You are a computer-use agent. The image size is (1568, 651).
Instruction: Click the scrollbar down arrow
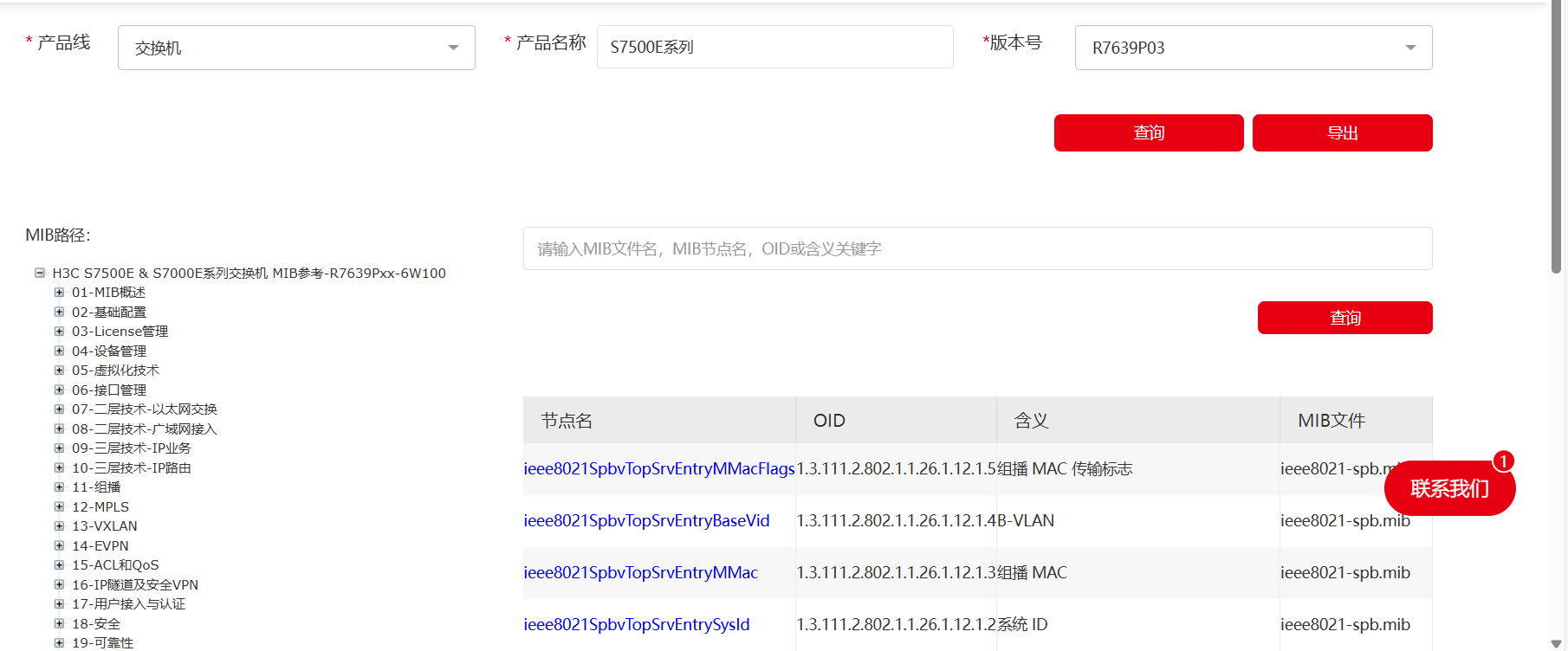pyautogui.click(x=1557, y=643)
